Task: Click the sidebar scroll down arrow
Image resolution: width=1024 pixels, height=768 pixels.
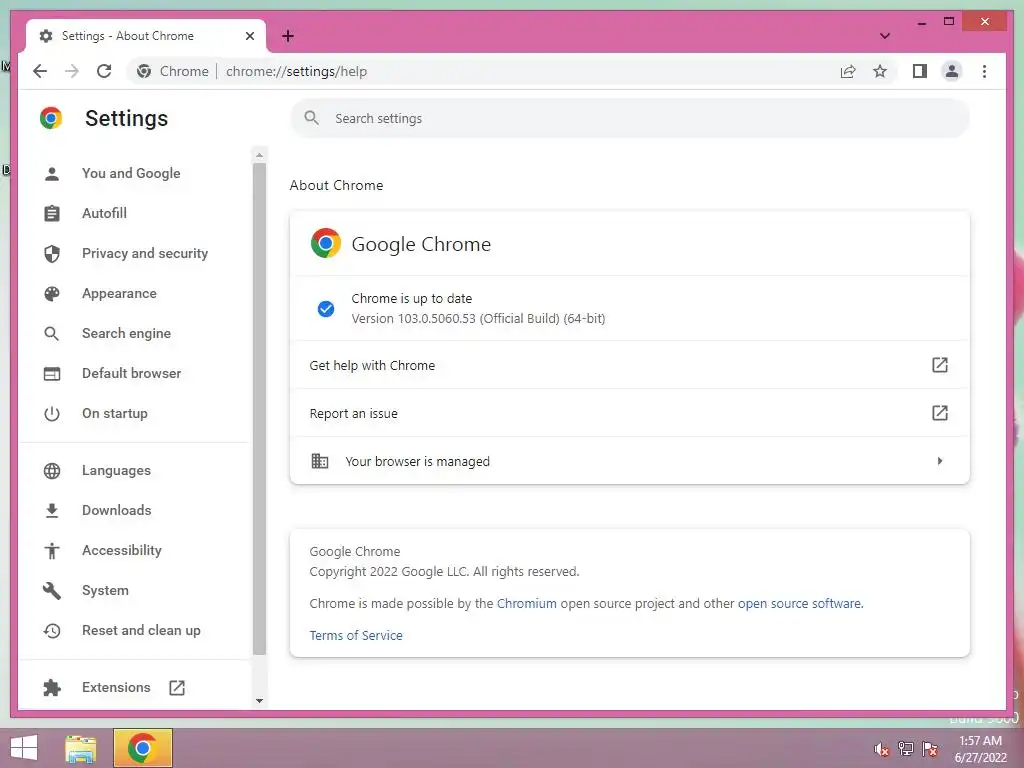Action: pyautogui.click(x=259, y=701)
